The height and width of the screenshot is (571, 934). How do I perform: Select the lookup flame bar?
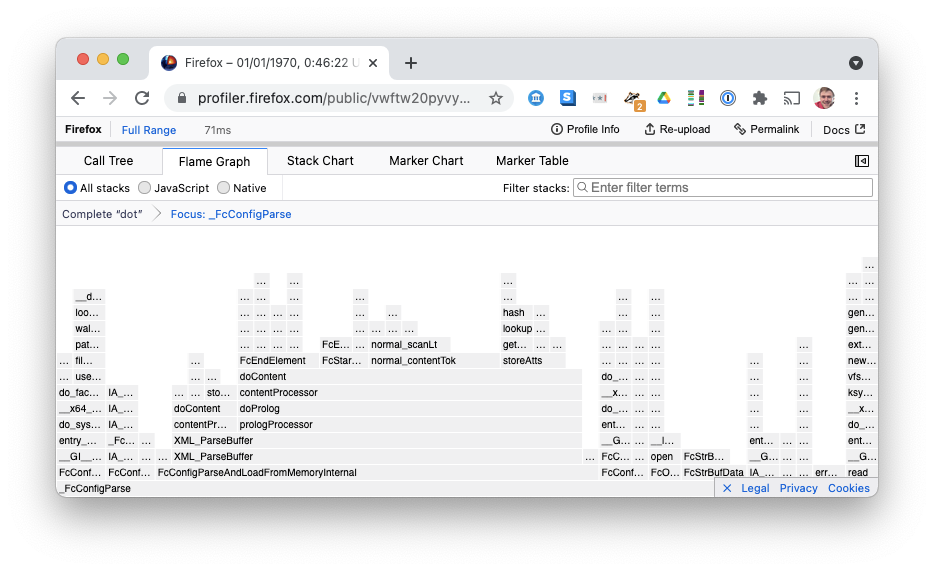pyautogui.click(x=517, y=328)
